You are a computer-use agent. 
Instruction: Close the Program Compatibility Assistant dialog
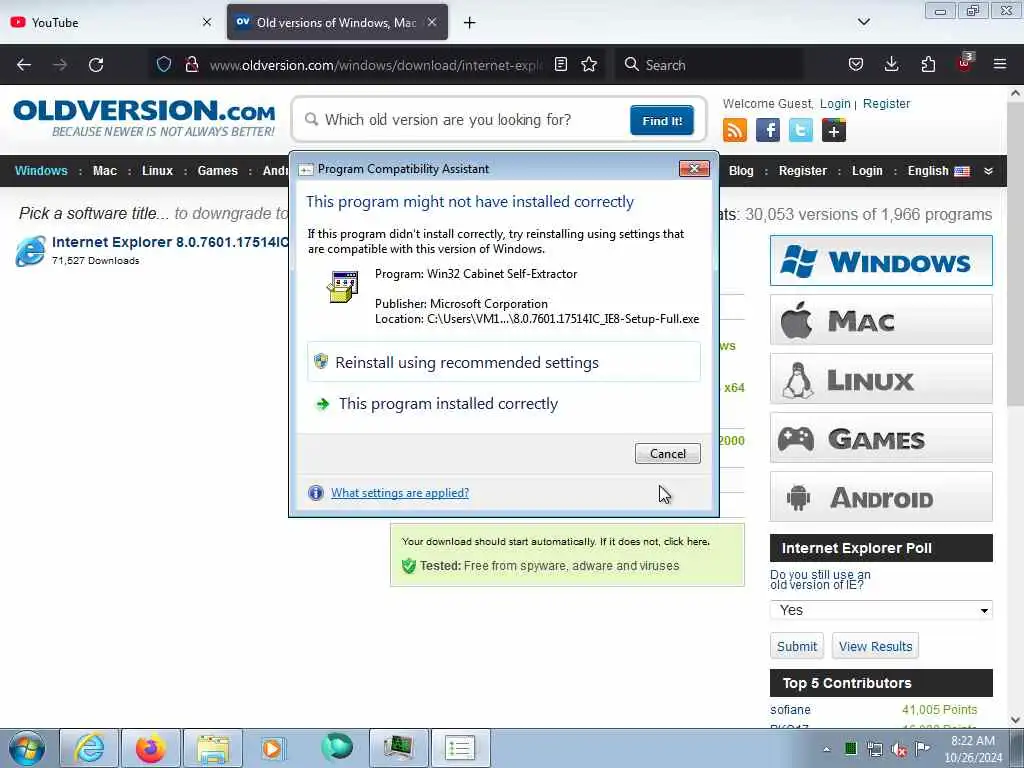point(694,168)
